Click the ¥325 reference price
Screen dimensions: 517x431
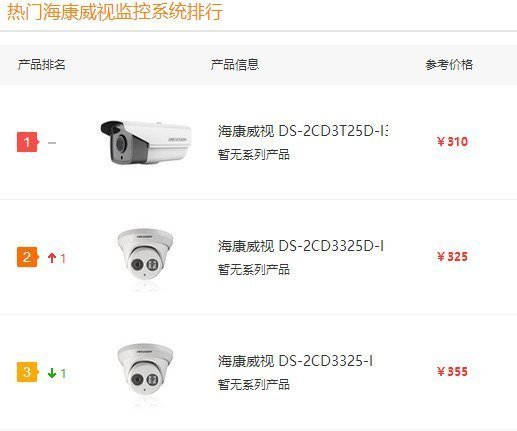pos(452,257)
